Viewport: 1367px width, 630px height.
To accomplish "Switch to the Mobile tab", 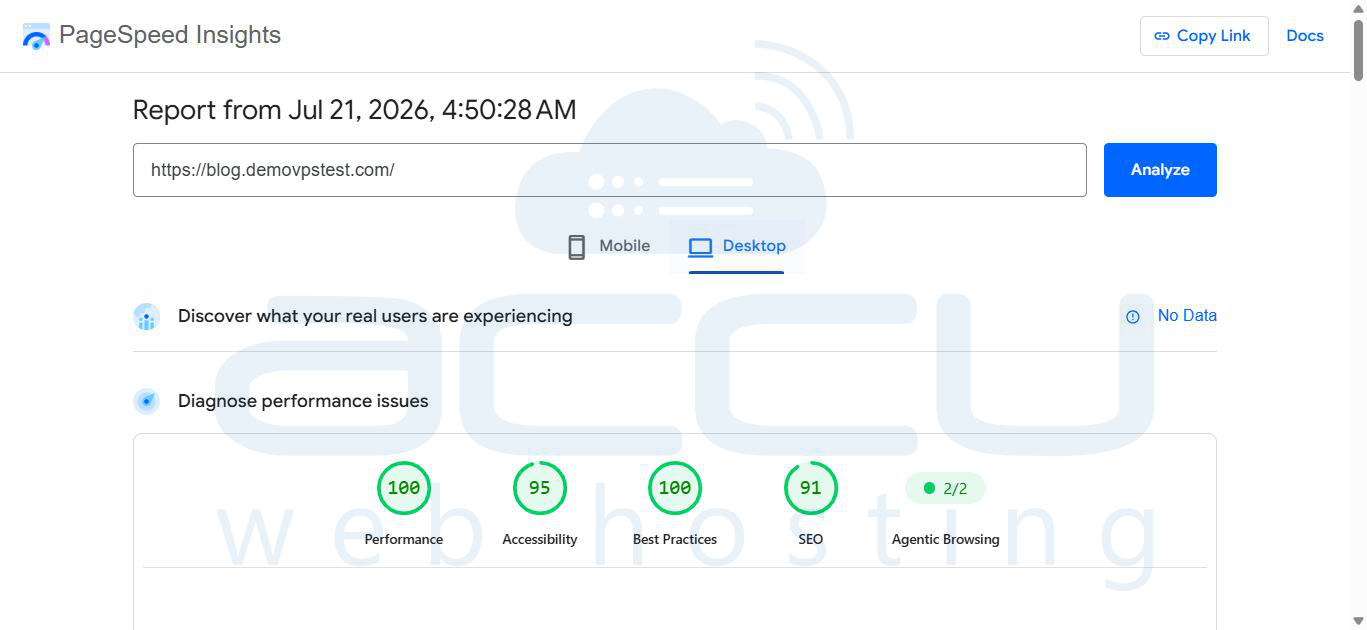I will tap(609, 246).
